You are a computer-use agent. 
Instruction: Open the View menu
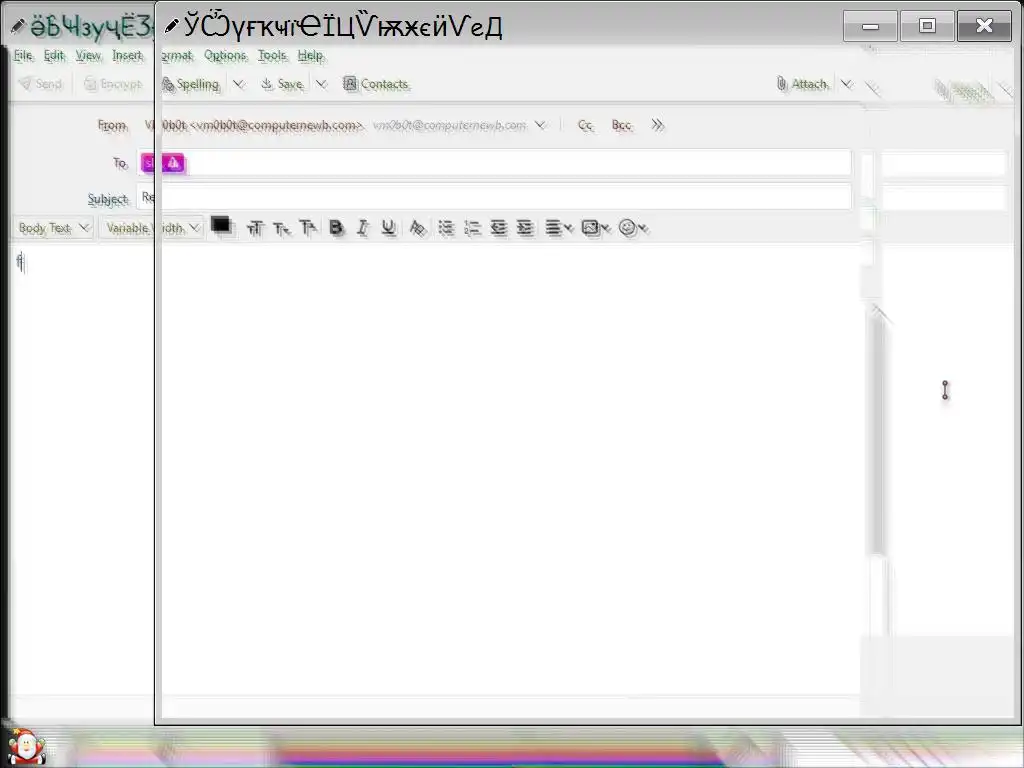tap(88, 56)
